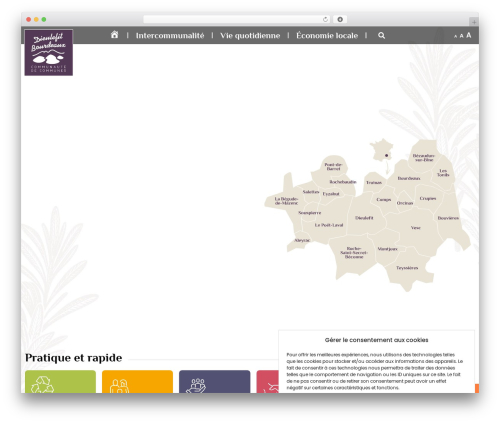Select Truinas on the map
500x423 pixels.
pyautogui.click(x=374, y=182)
